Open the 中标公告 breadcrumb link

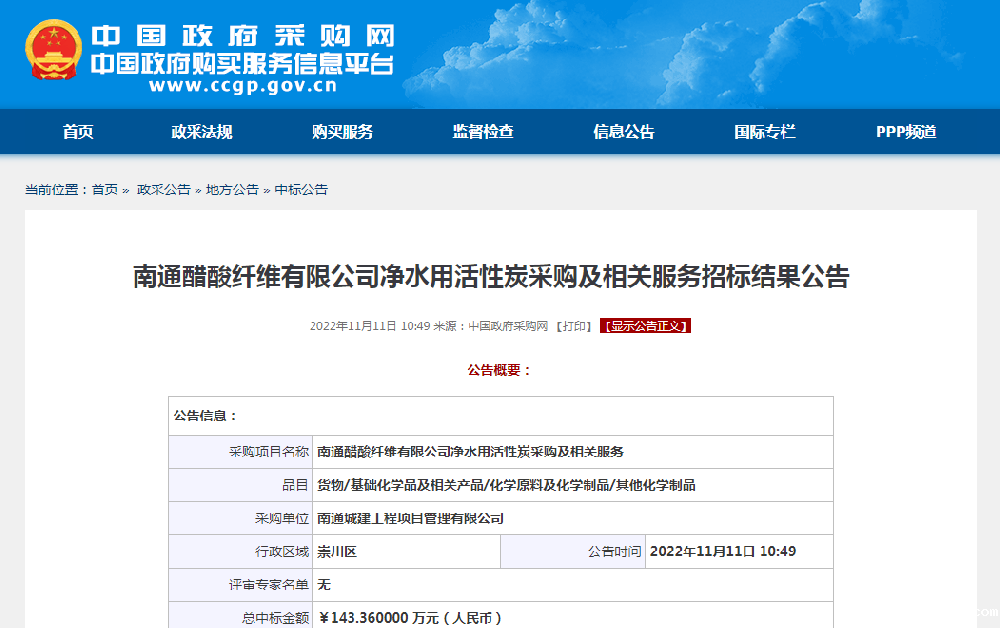tap(301, 189)
